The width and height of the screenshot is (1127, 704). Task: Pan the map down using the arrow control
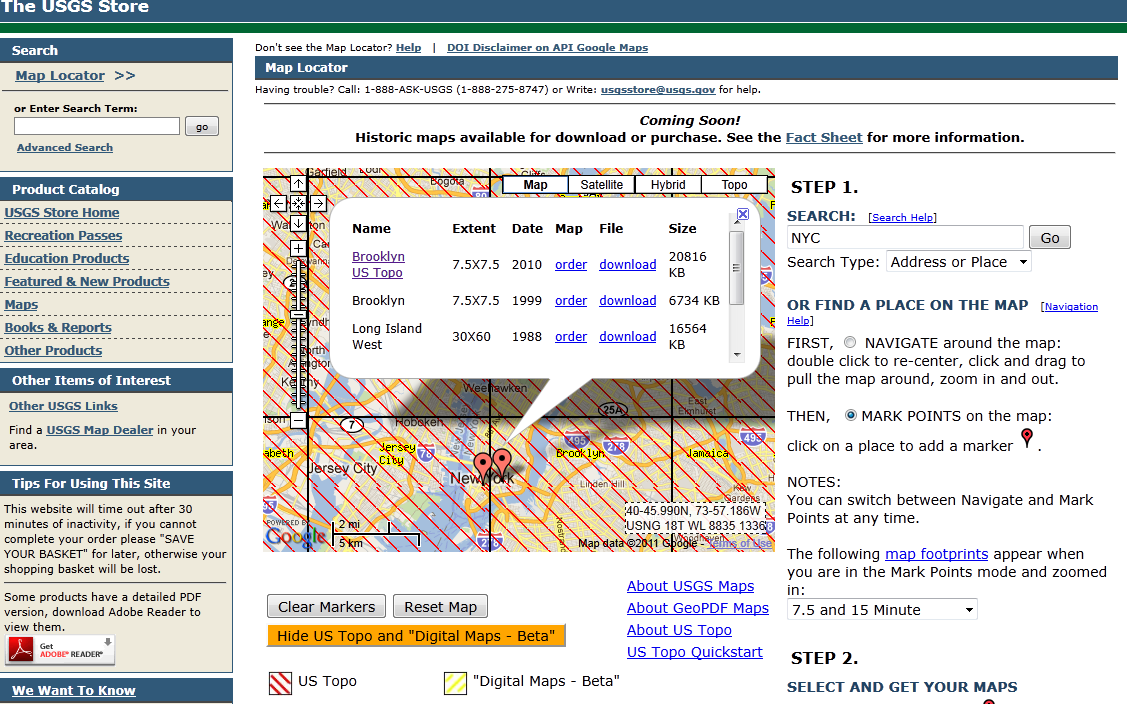tap(297, 222)
